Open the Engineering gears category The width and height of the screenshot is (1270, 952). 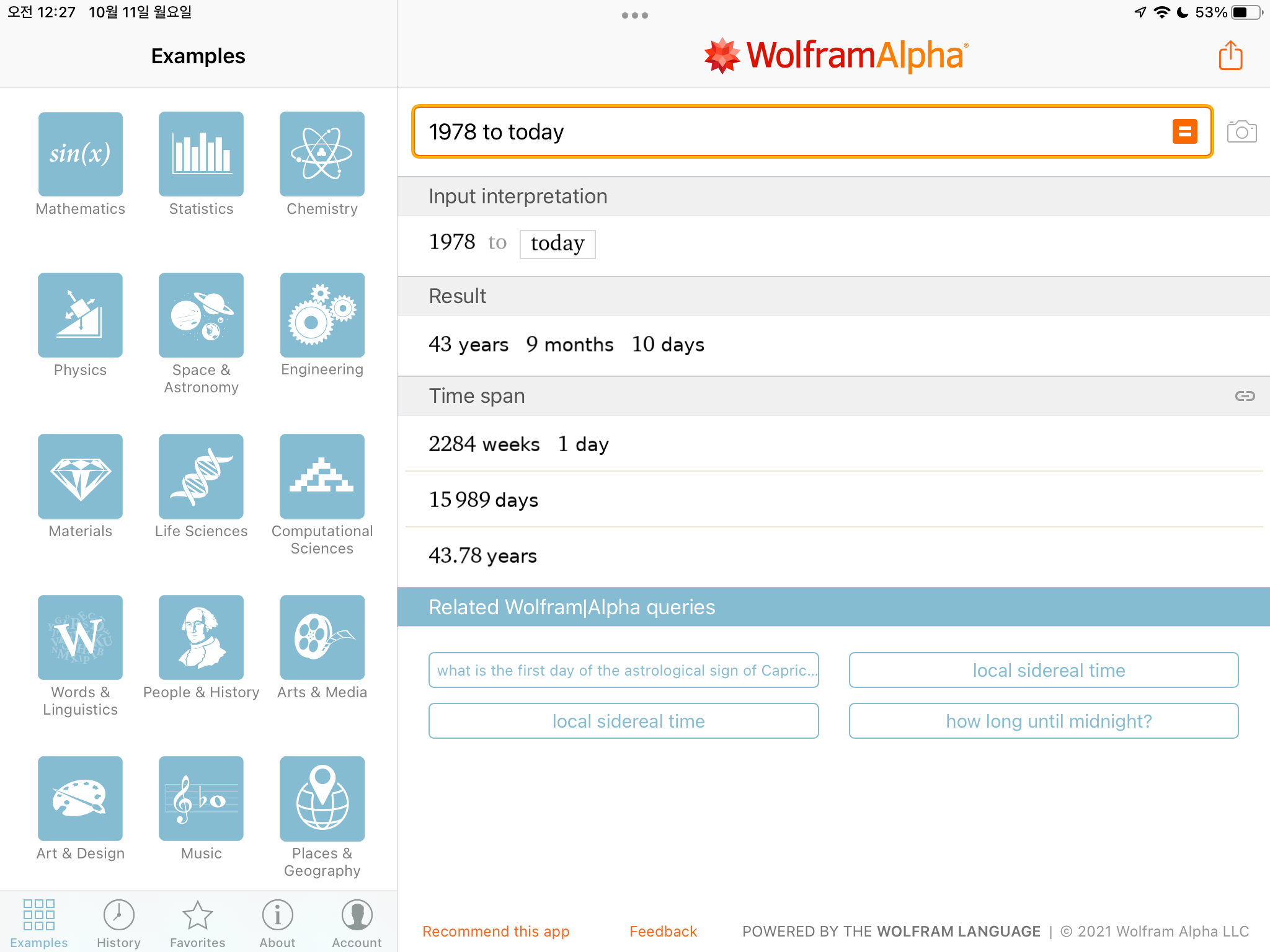coord(322,316)
